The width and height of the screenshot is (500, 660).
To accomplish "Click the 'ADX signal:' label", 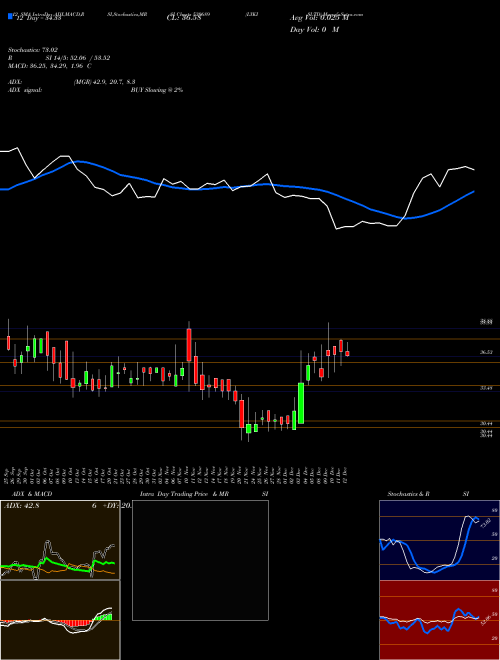I will tap(25, 90).
